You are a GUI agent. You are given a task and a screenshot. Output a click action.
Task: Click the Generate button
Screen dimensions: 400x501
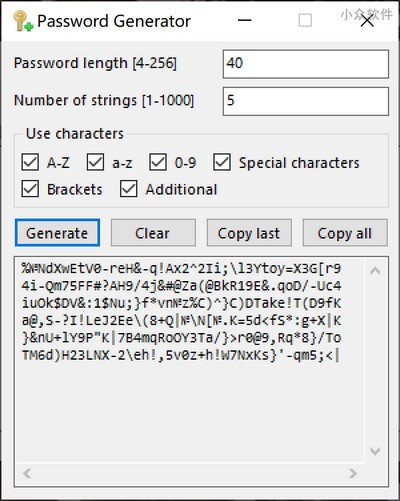tap(57, 233)
